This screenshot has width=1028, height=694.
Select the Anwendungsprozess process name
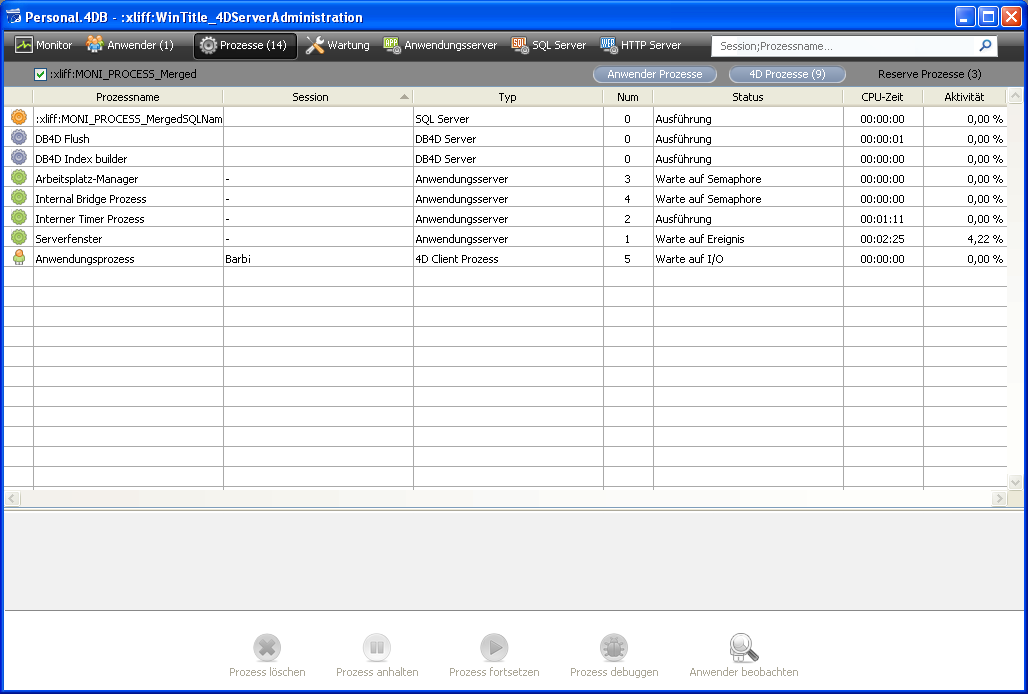coord(85,259)
